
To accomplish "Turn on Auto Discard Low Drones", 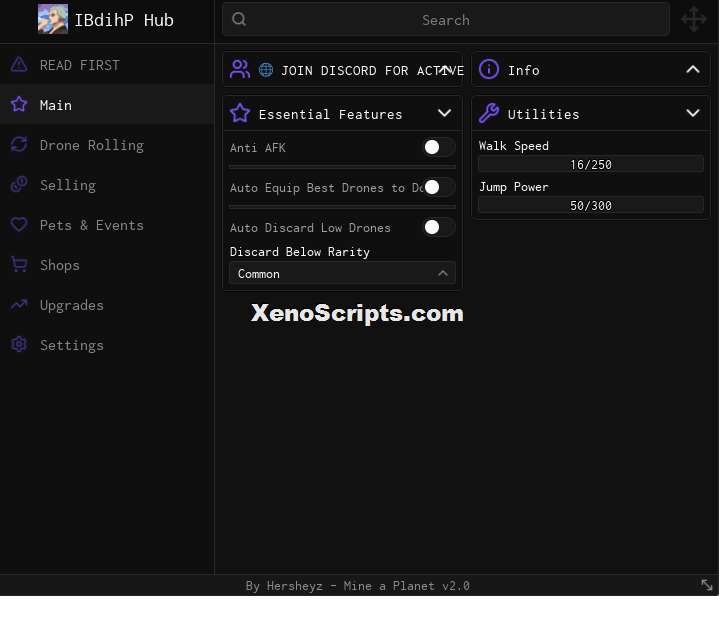I will (x=439, y=227).
